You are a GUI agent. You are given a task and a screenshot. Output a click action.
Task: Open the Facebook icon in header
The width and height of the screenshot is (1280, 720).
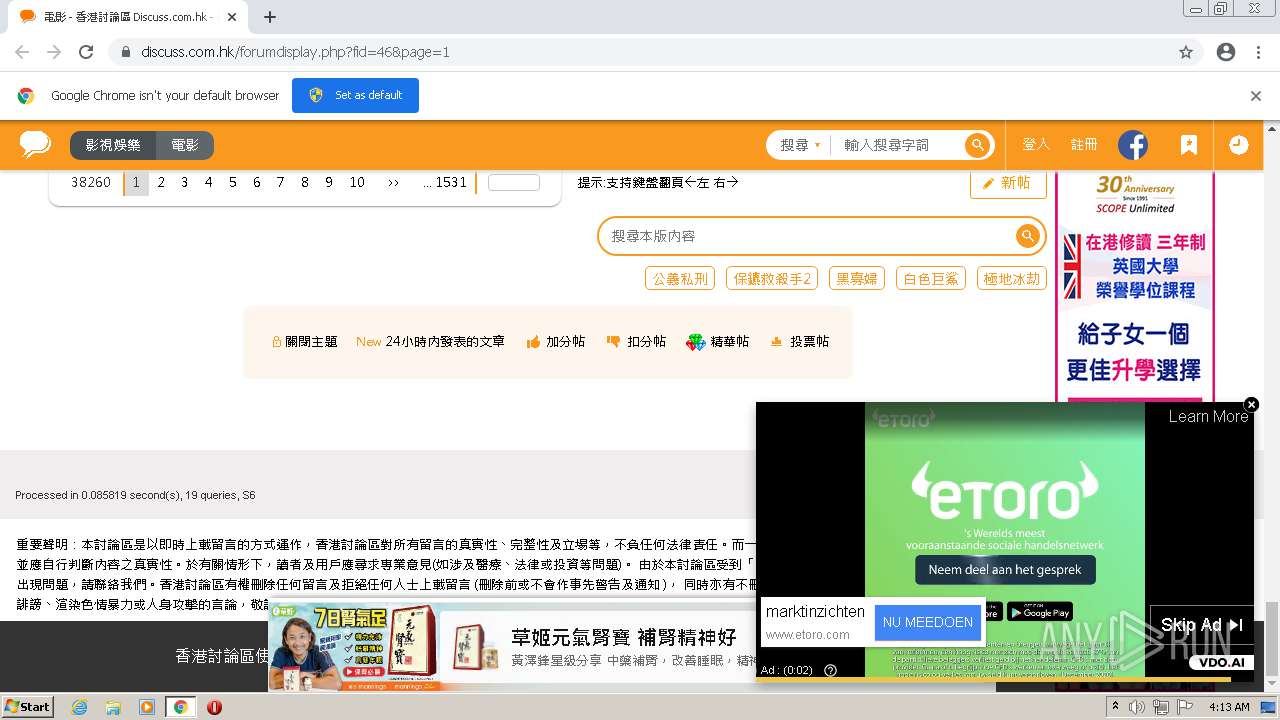[x=1133, y=145]
